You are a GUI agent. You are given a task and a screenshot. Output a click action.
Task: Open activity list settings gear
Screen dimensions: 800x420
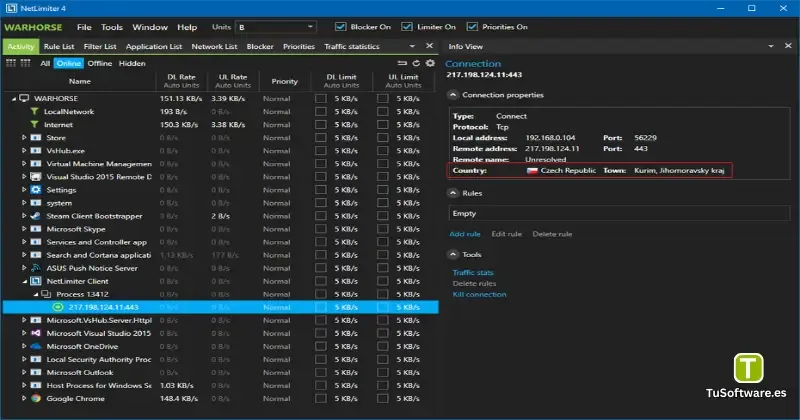pos(430,63)
